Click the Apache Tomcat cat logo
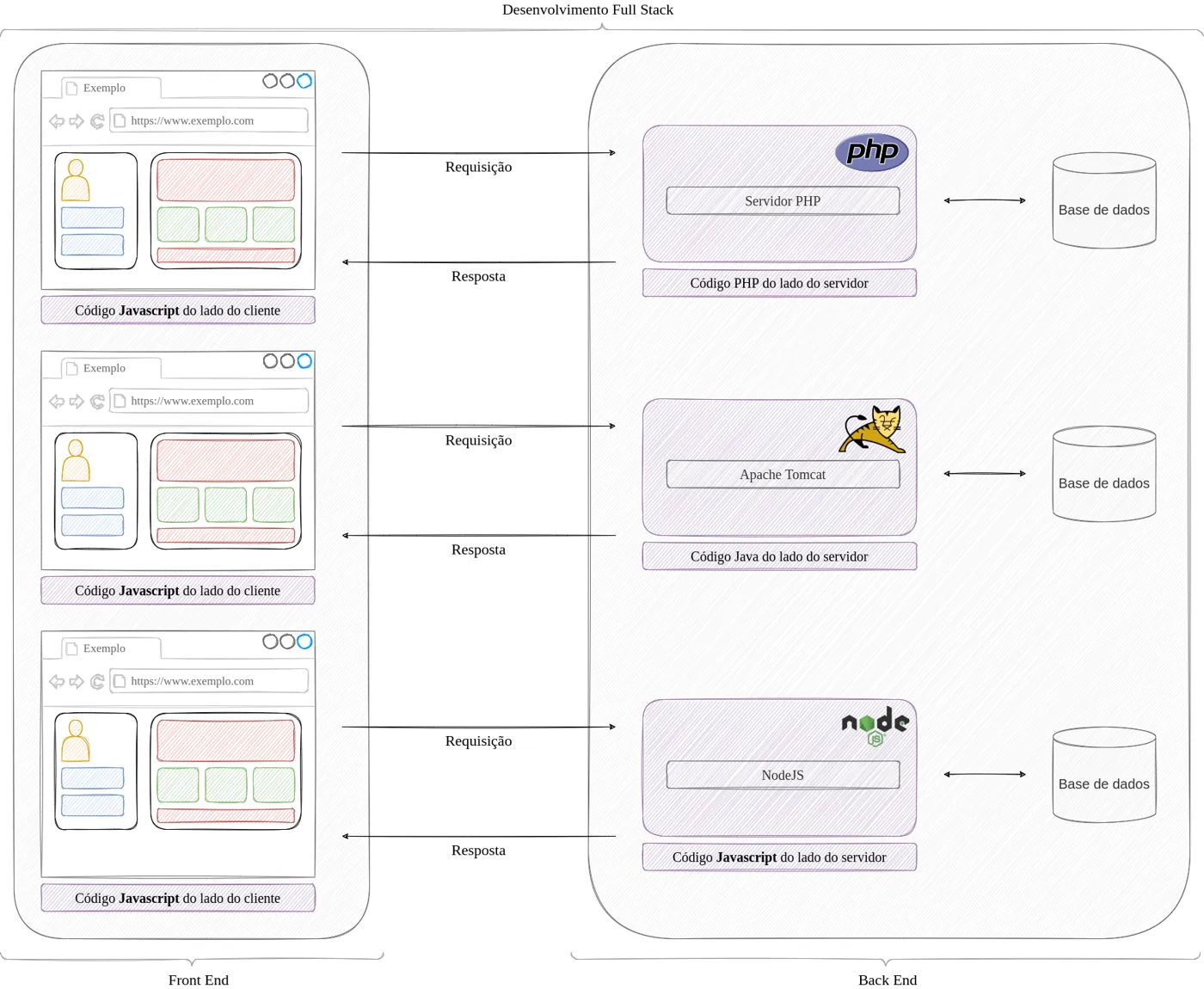Screen dimensions: 1204x989 tap(872, 429)
